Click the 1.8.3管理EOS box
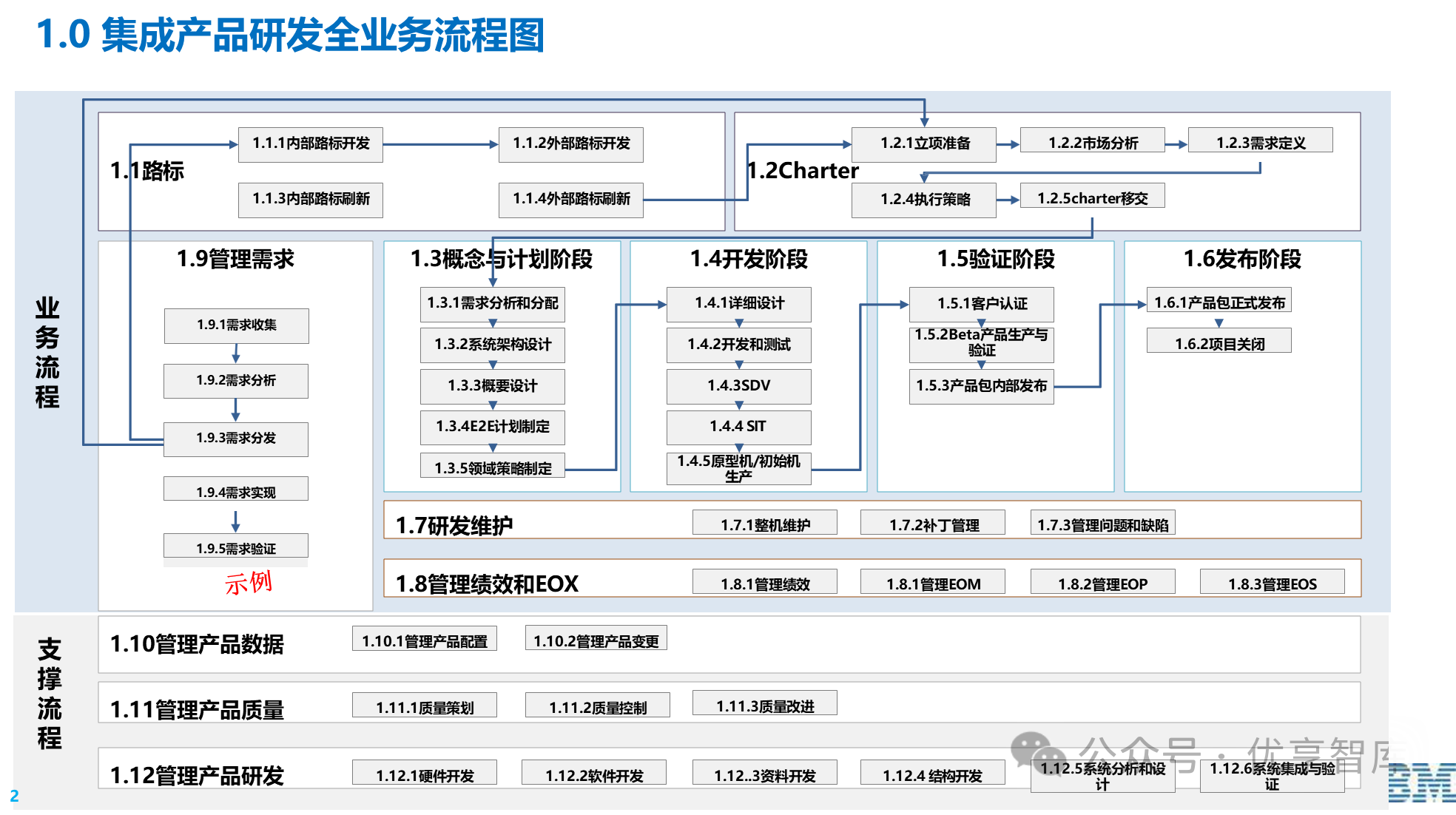Image resolution: width=1456 pixels, height=815 pixels. coord(1273,584)
